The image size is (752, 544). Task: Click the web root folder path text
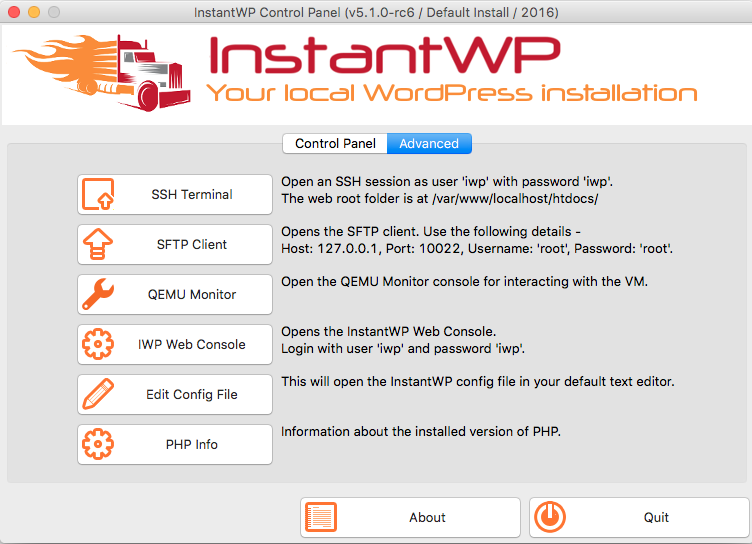[440, 199]
